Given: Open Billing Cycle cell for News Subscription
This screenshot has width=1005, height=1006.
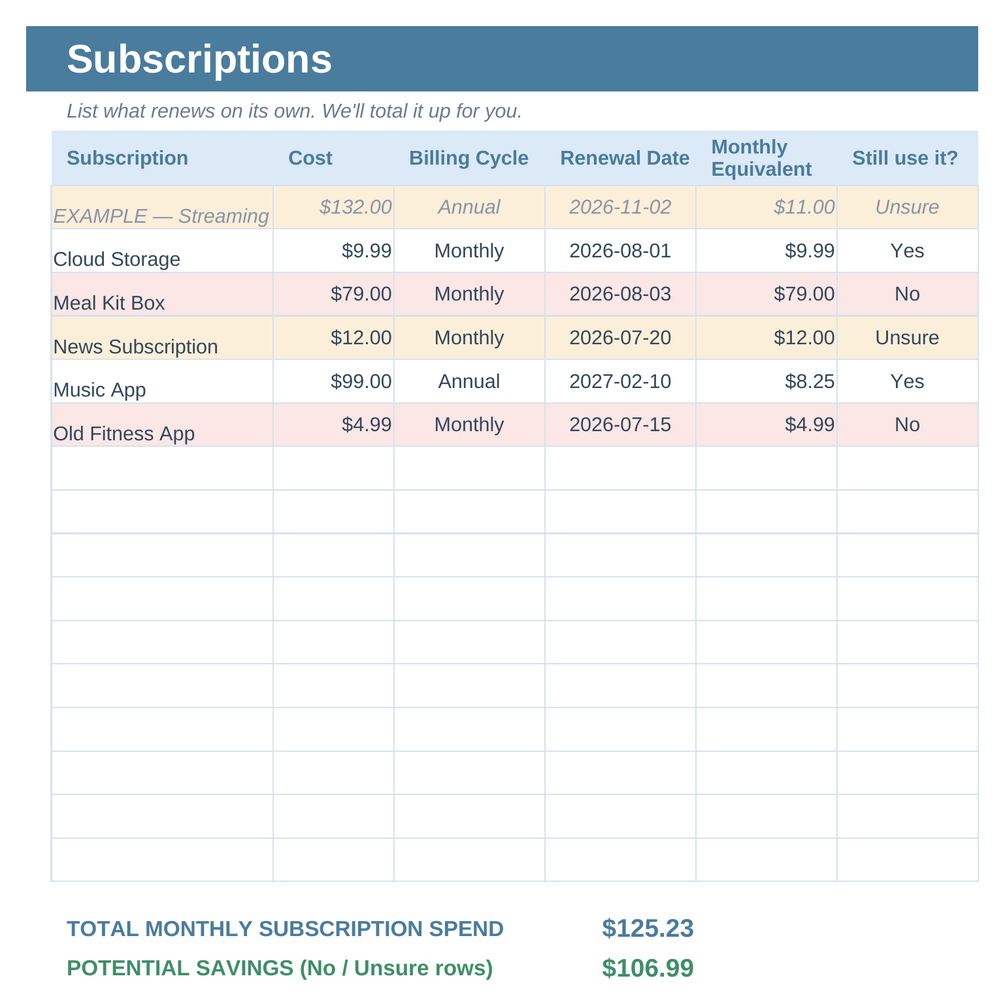Looking at the screenshot, I should 469,338.
